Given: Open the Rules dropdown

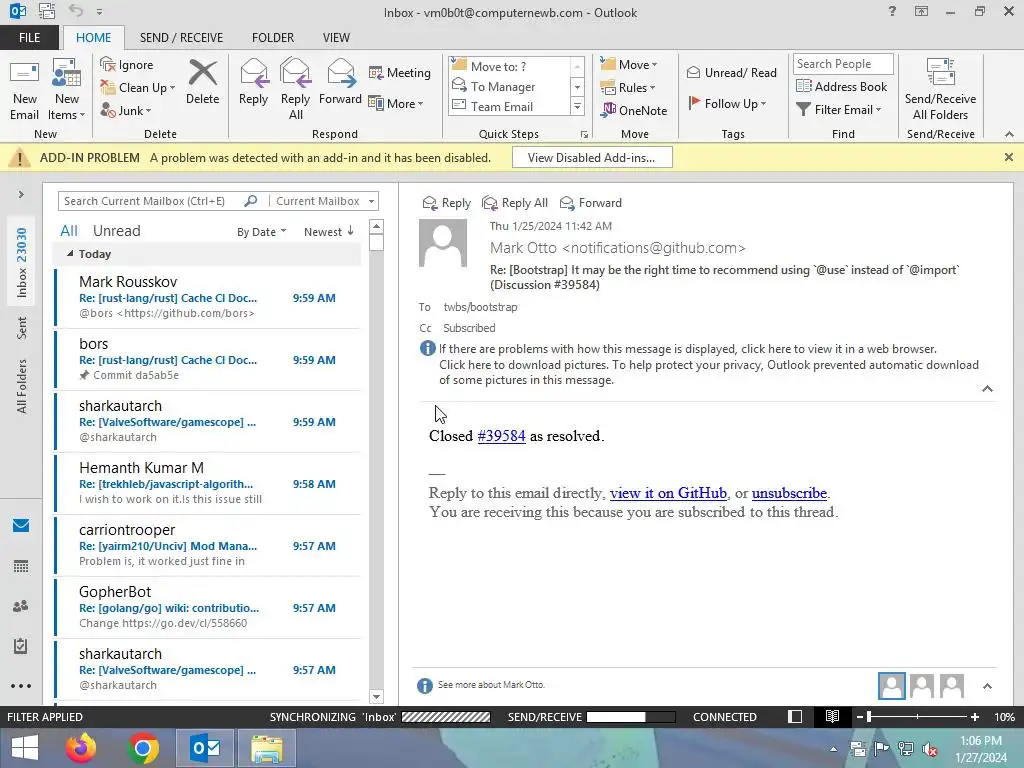Looking at the screenshot, I should (628, 88).
